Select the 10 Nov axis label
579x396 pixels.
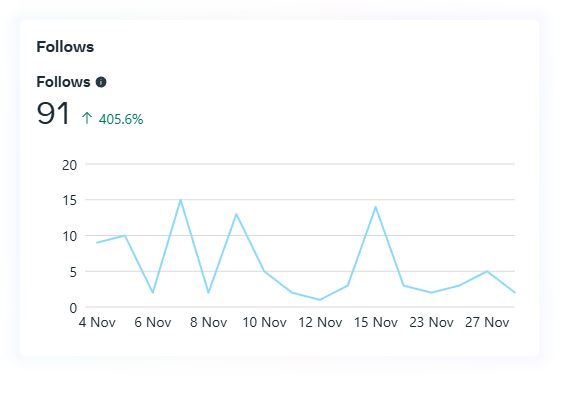pyautogui.click(x=264, y=322)
